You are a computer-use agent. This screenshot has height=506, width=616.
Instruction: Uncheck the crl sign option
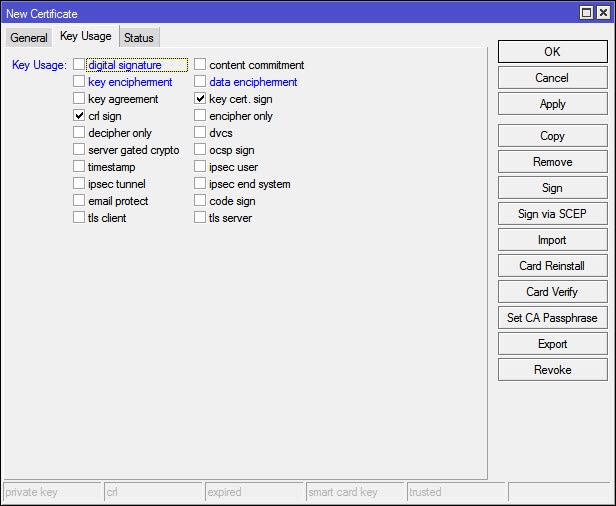(79, 116)
